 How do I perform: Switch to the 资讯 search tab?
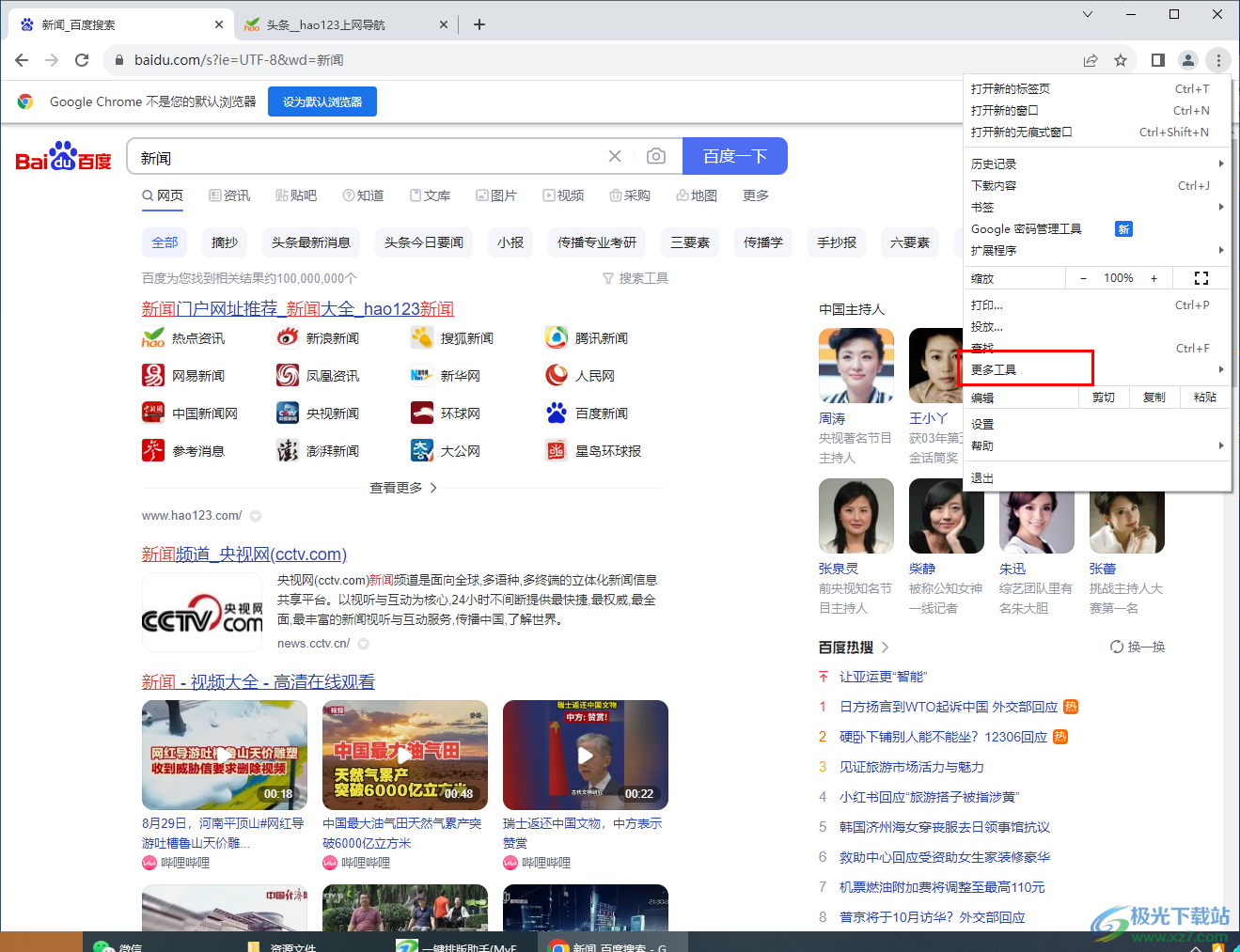point(229,195)
